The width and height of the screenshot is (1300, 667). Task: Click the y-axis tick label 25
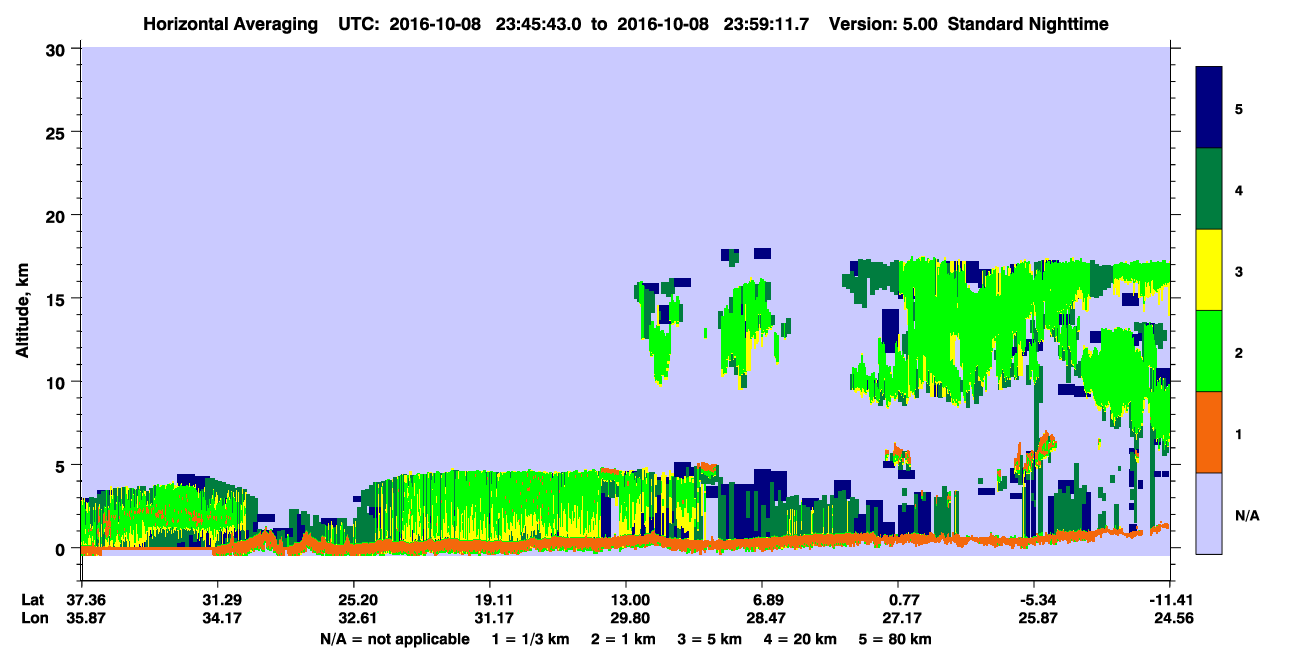pyautogui.click(x=57, y=132)
